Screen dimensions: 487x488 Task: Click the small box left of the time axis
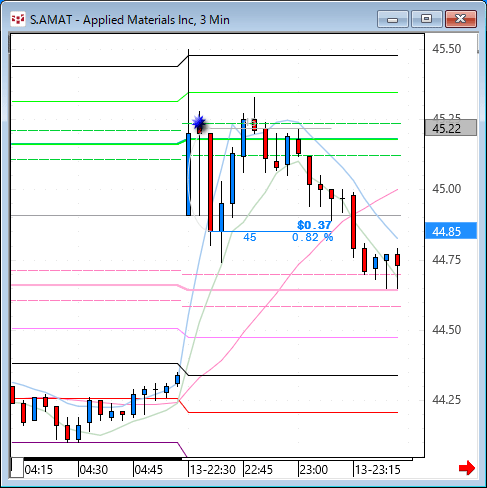tap(17, 468)
